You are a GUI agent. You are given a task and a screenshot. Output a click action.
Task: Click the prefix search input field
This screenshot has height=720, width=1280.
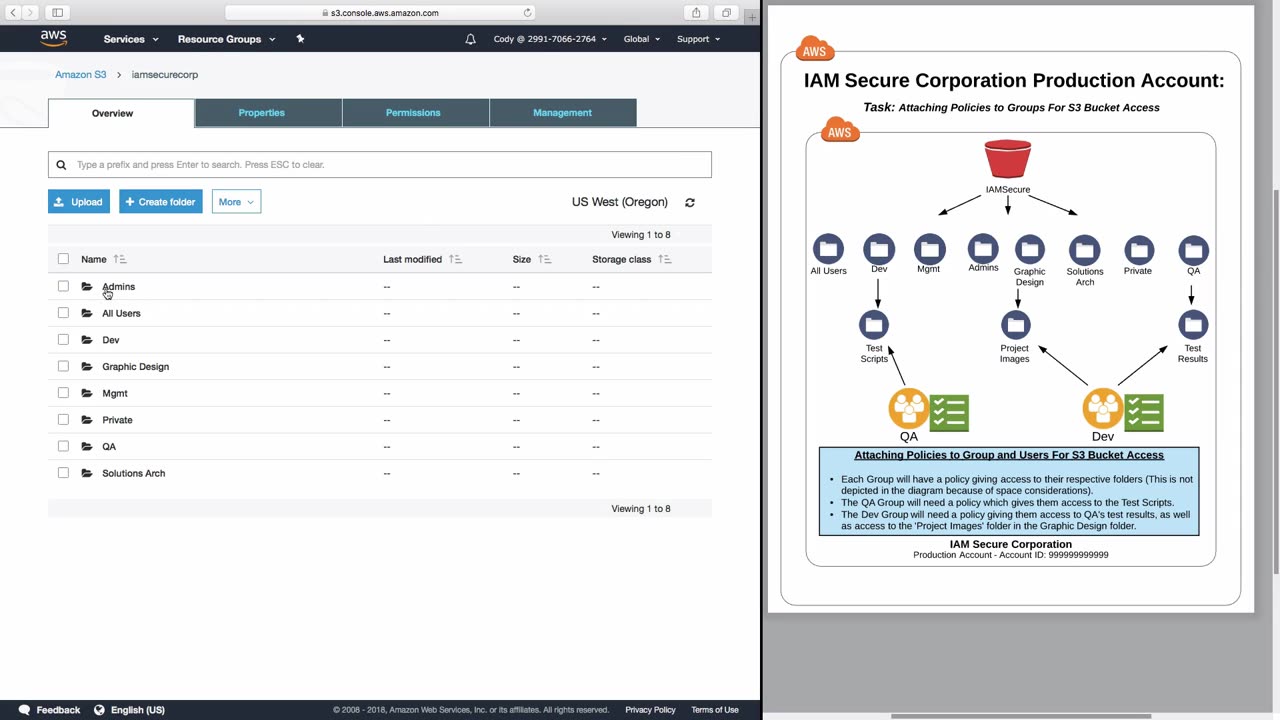(x=380, y=165)
